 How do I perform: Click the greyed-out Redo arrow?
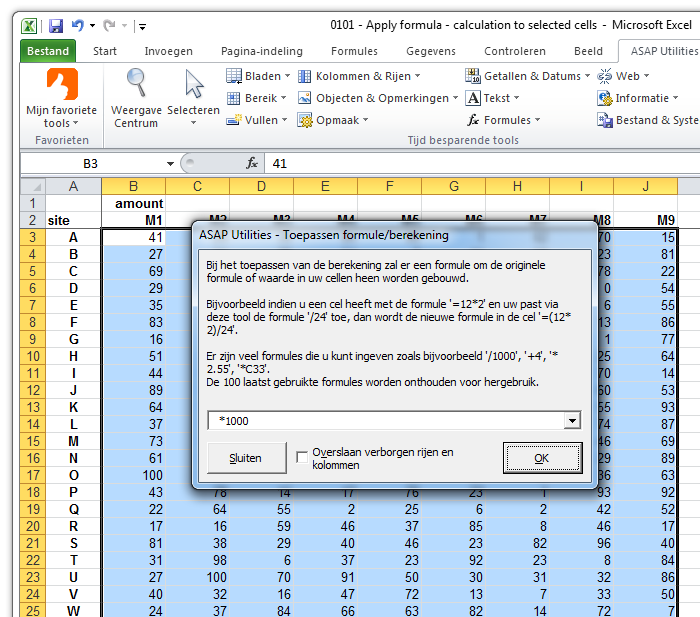[109, 25]
